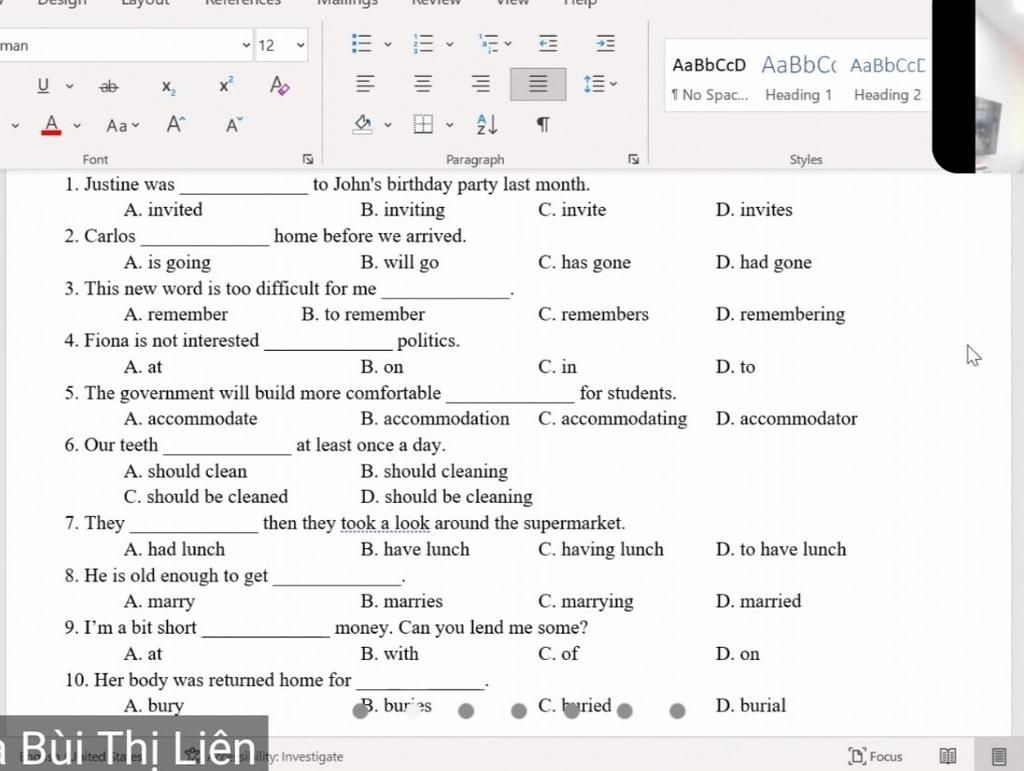Open the Paragraph dialog launcher
This screenshot has width=1024, height=771.
coord(633,159)
